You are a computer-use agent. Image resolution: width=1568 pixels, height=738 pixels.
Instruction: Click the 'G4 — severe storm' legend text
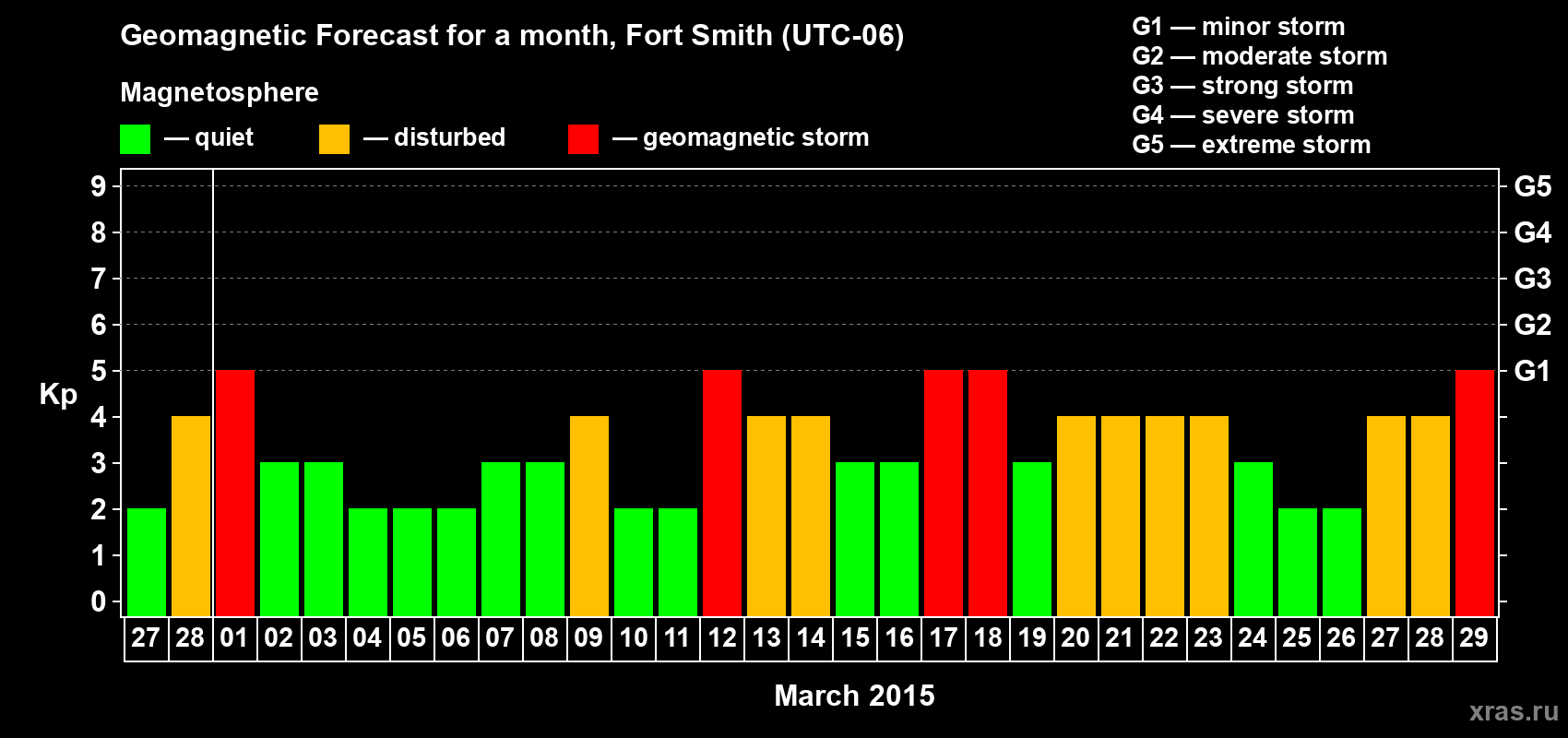[1243, 115]
